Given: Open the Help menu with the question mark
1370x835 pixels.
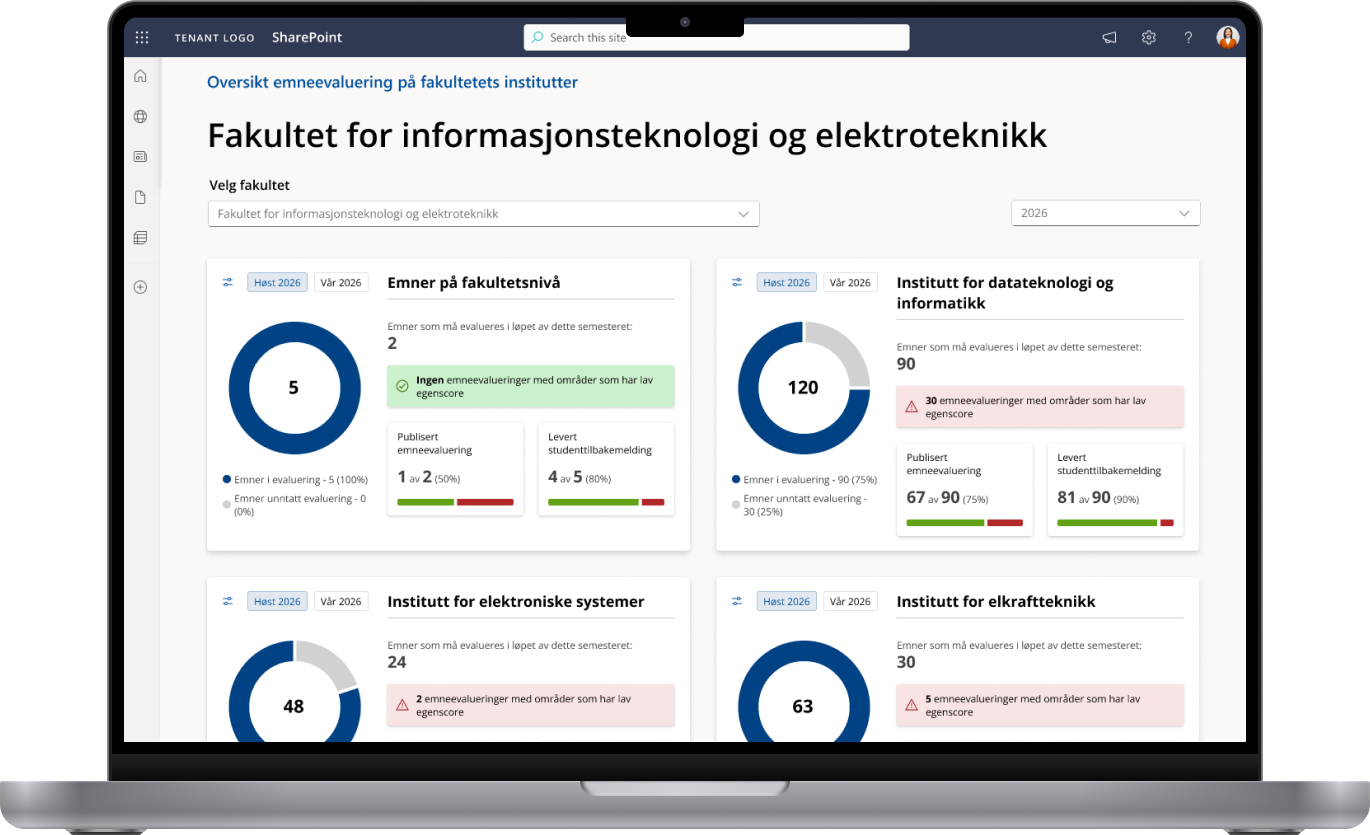Looking at the screenshot, I should [1188, 37].
